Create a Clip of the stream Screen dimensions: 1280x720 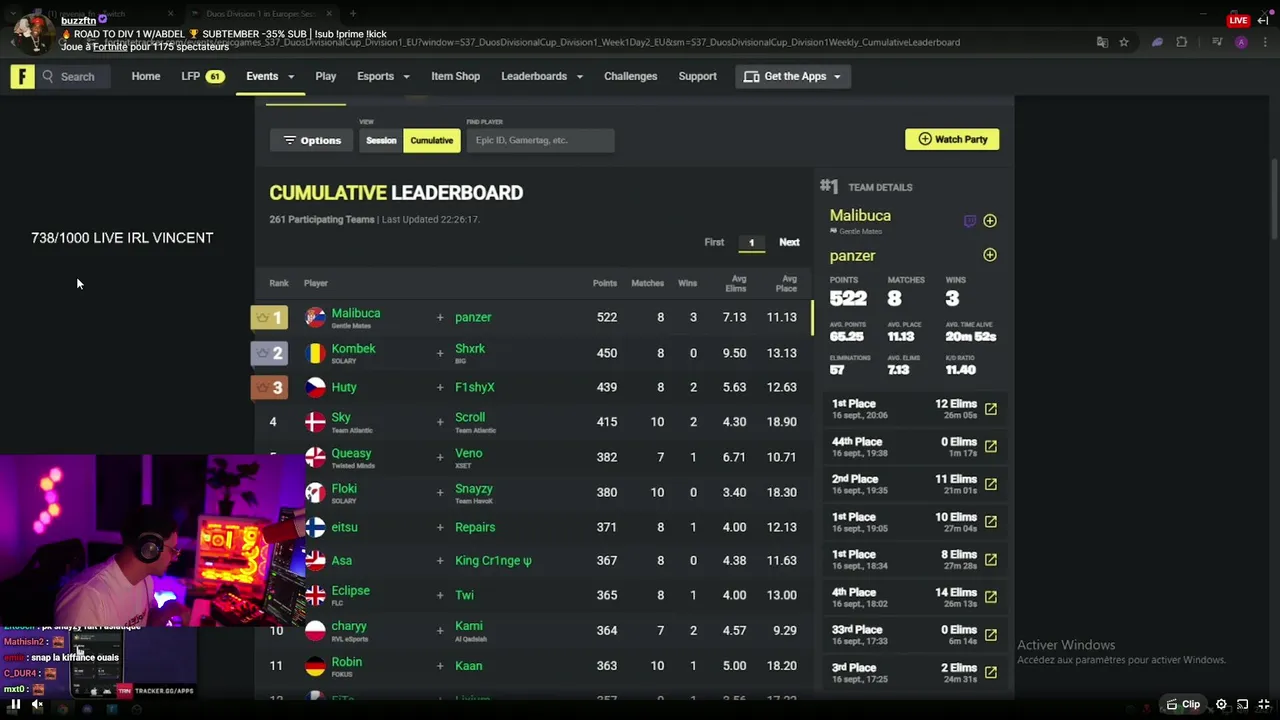pos(1183,704)
